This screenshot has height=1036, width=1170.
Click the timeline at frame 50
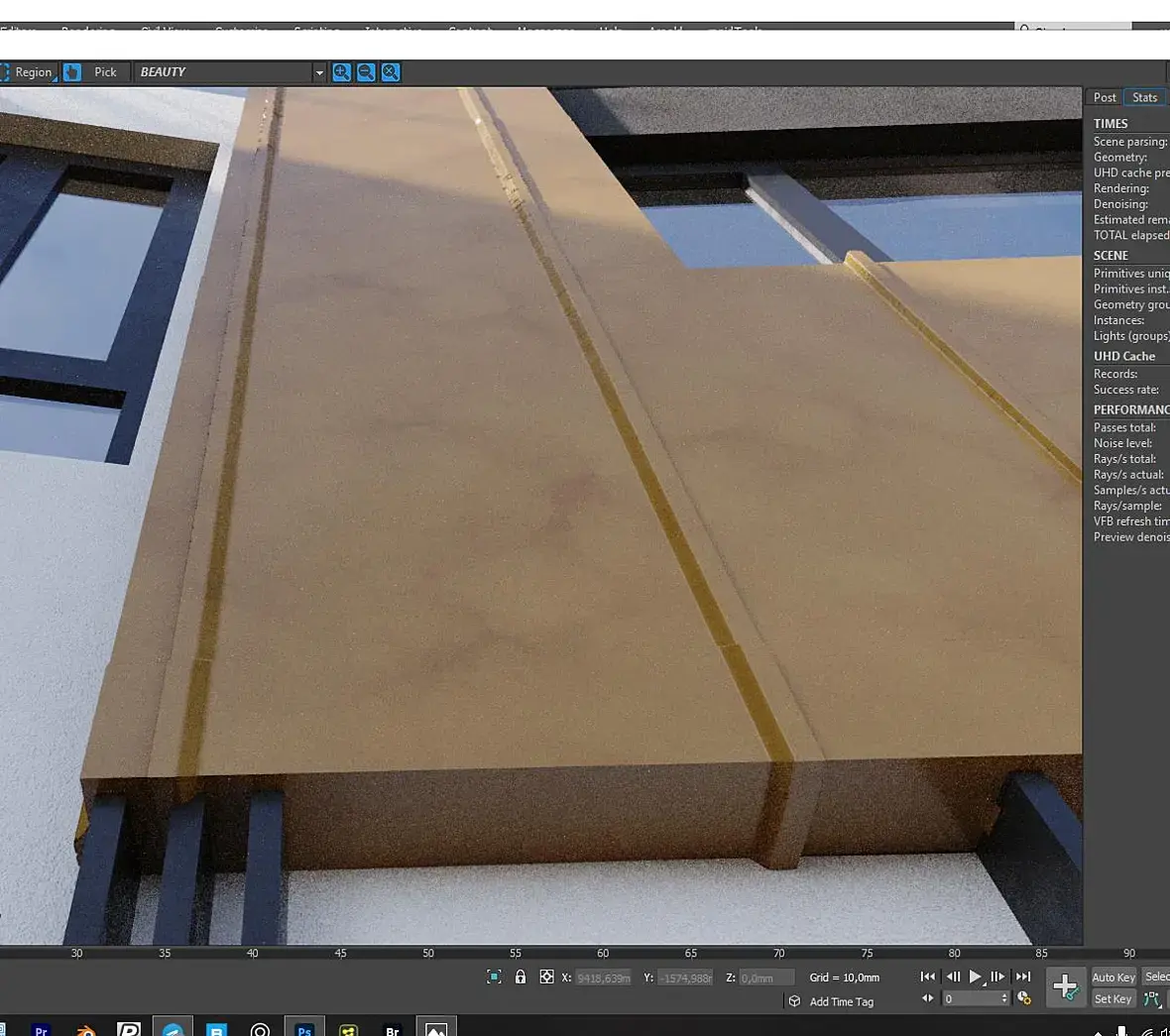click(x=428, y=953)
